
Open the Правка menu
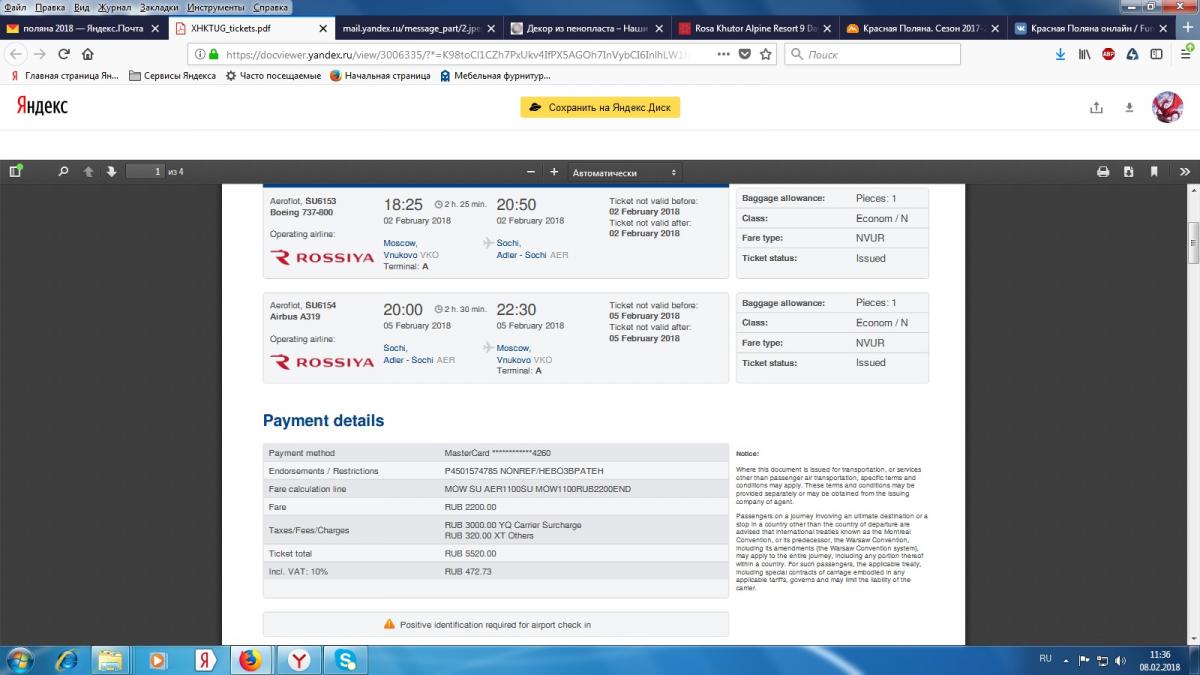point(50,7)
